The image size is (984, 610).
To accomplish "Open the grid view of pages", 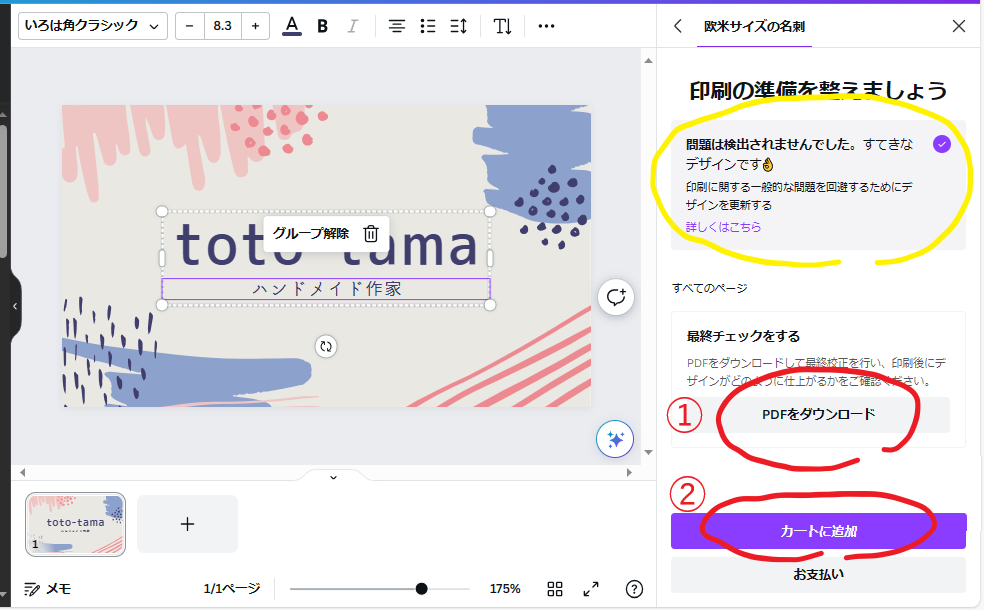I will tap(555, 589).
